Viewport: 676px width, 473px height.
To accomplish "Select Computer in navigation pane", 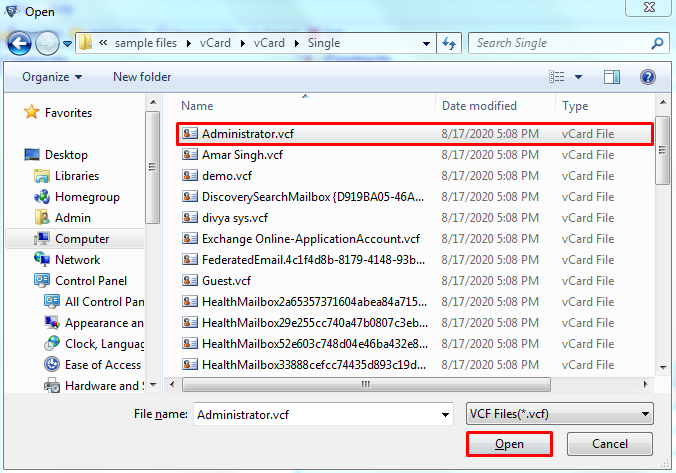I will click(75, 238).
